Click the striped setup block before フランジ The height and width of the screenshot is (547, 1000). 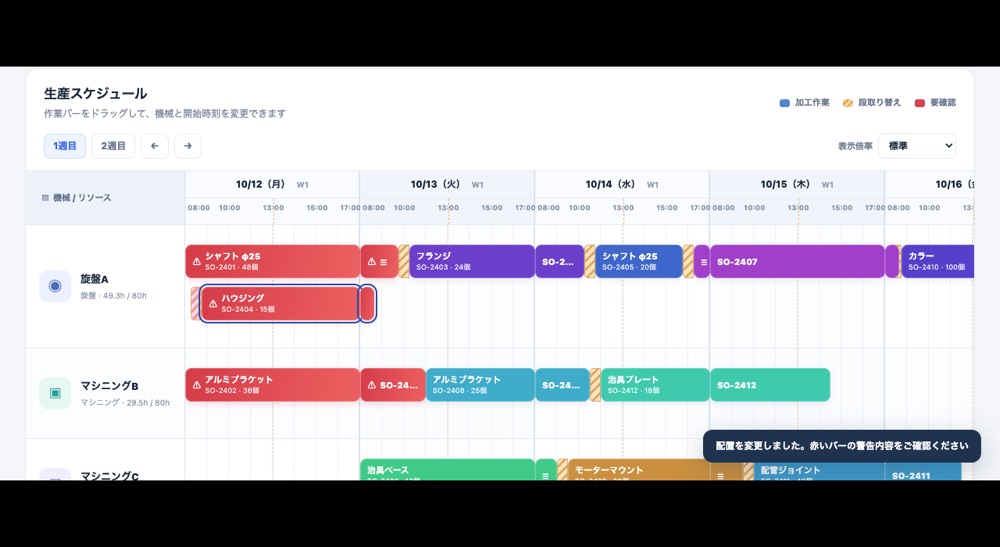coord(404,261)
